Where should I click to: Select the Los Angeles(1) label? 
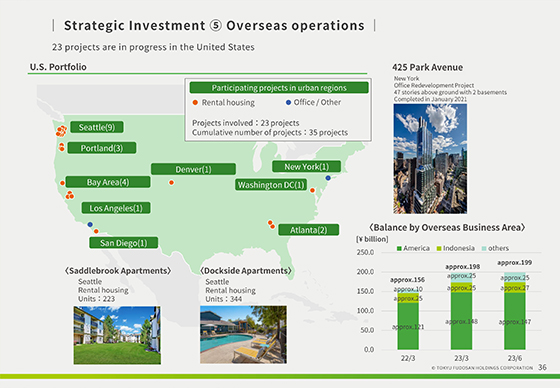116,208
